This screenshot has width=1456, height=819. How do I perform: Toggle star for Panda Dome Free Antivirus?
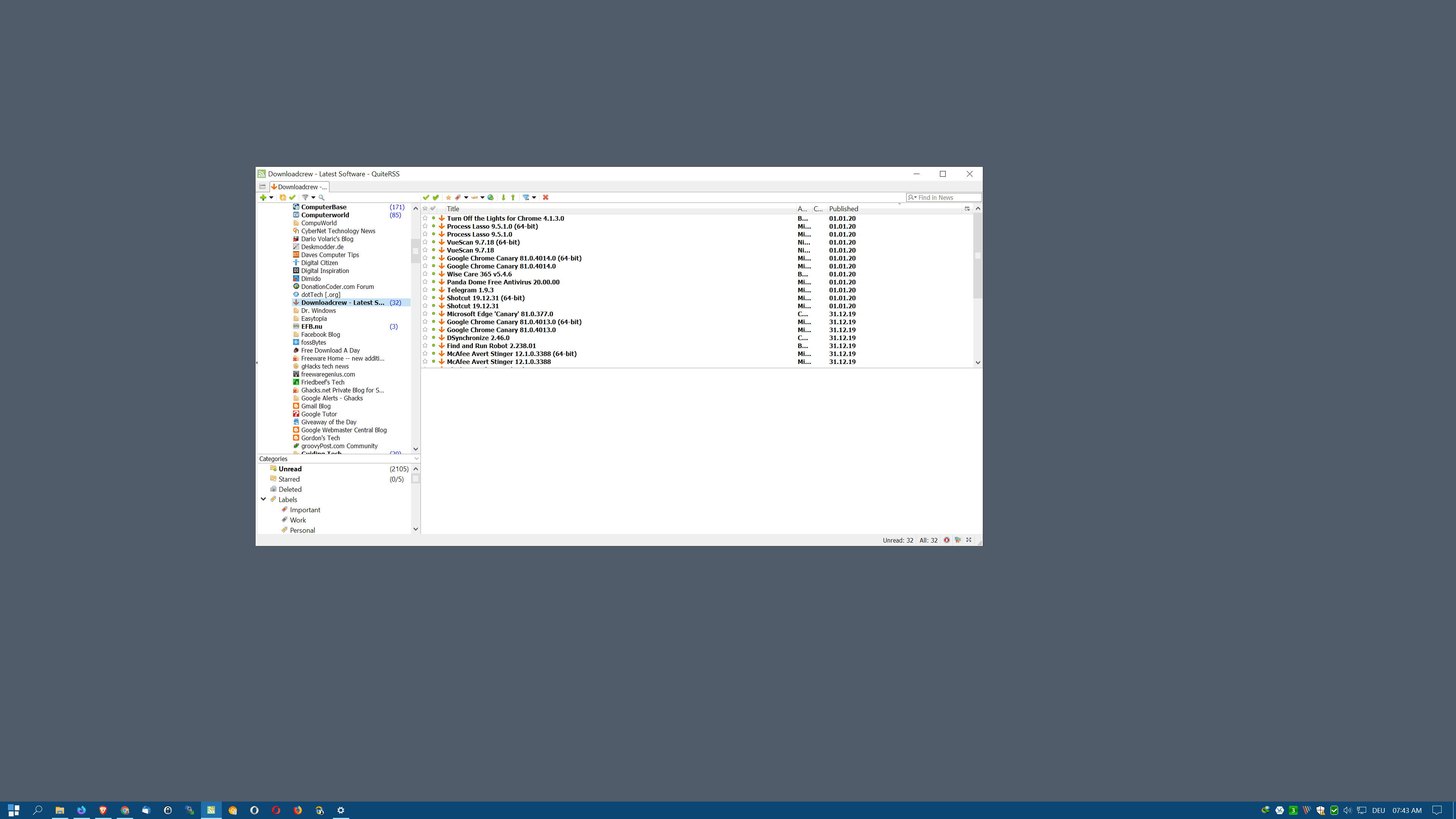pyautogui.click(x=425, y=282)
